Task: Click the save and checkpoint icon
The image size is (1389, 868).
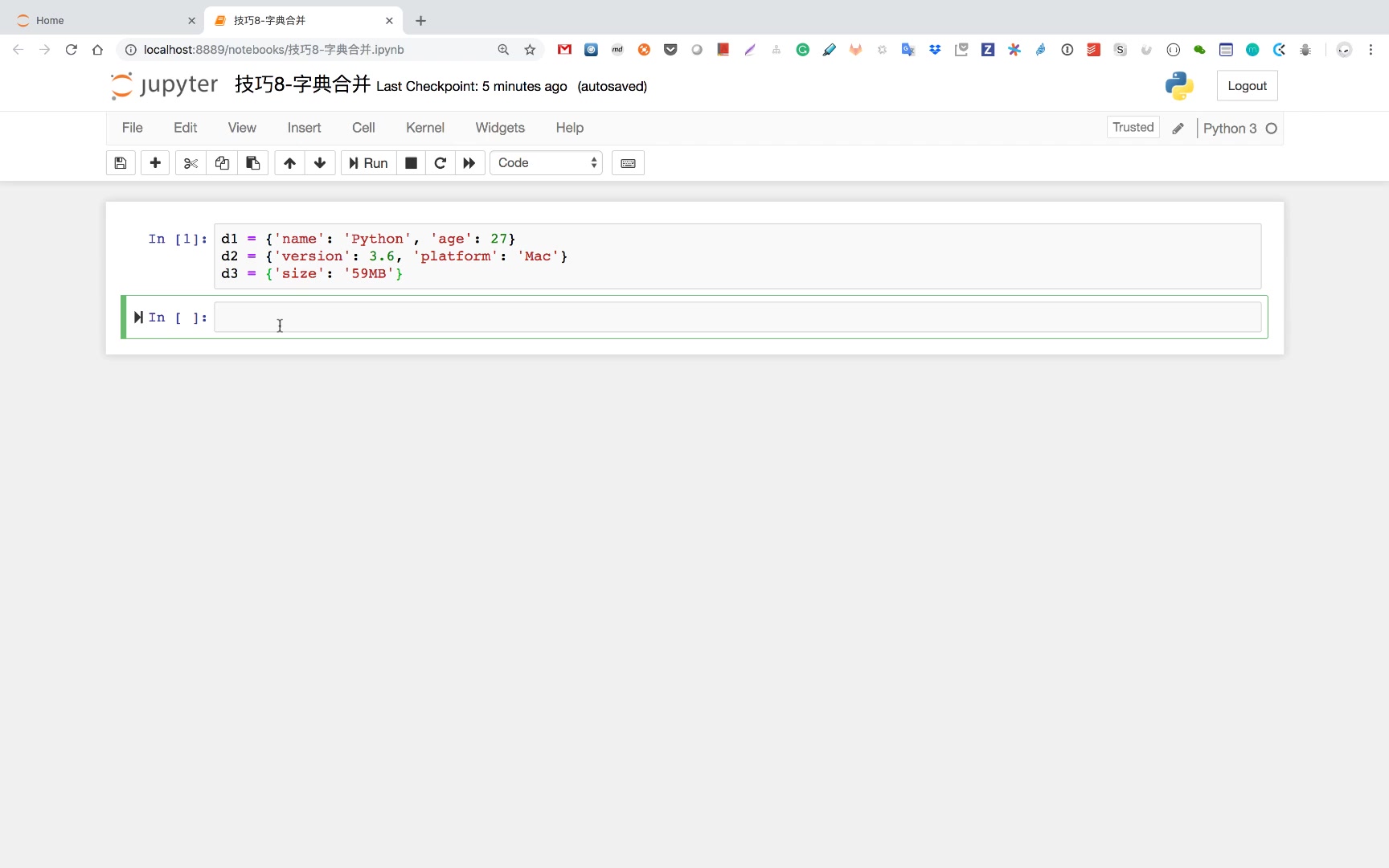Action: [121, 163]
